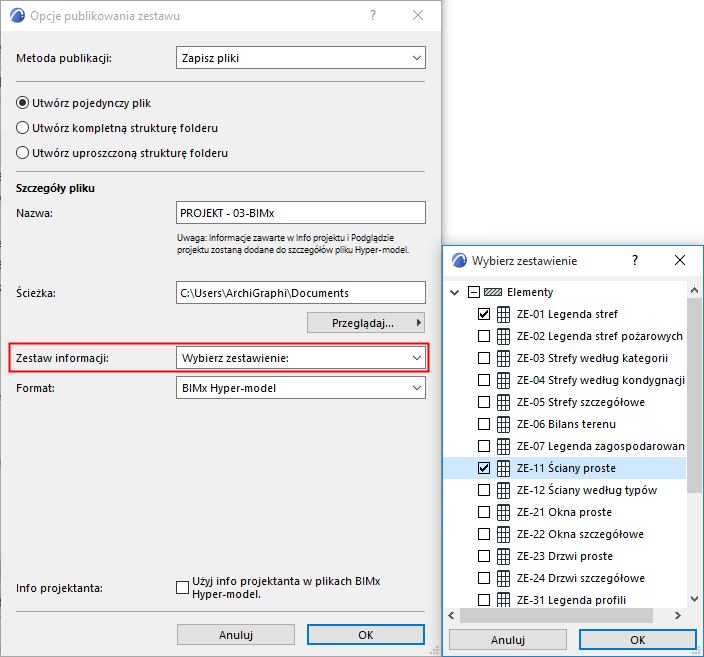The width and height of the screenshot is (704, 657).
Task: Open help in Wybierz zestawienie dialog
Action: point(635,260)
